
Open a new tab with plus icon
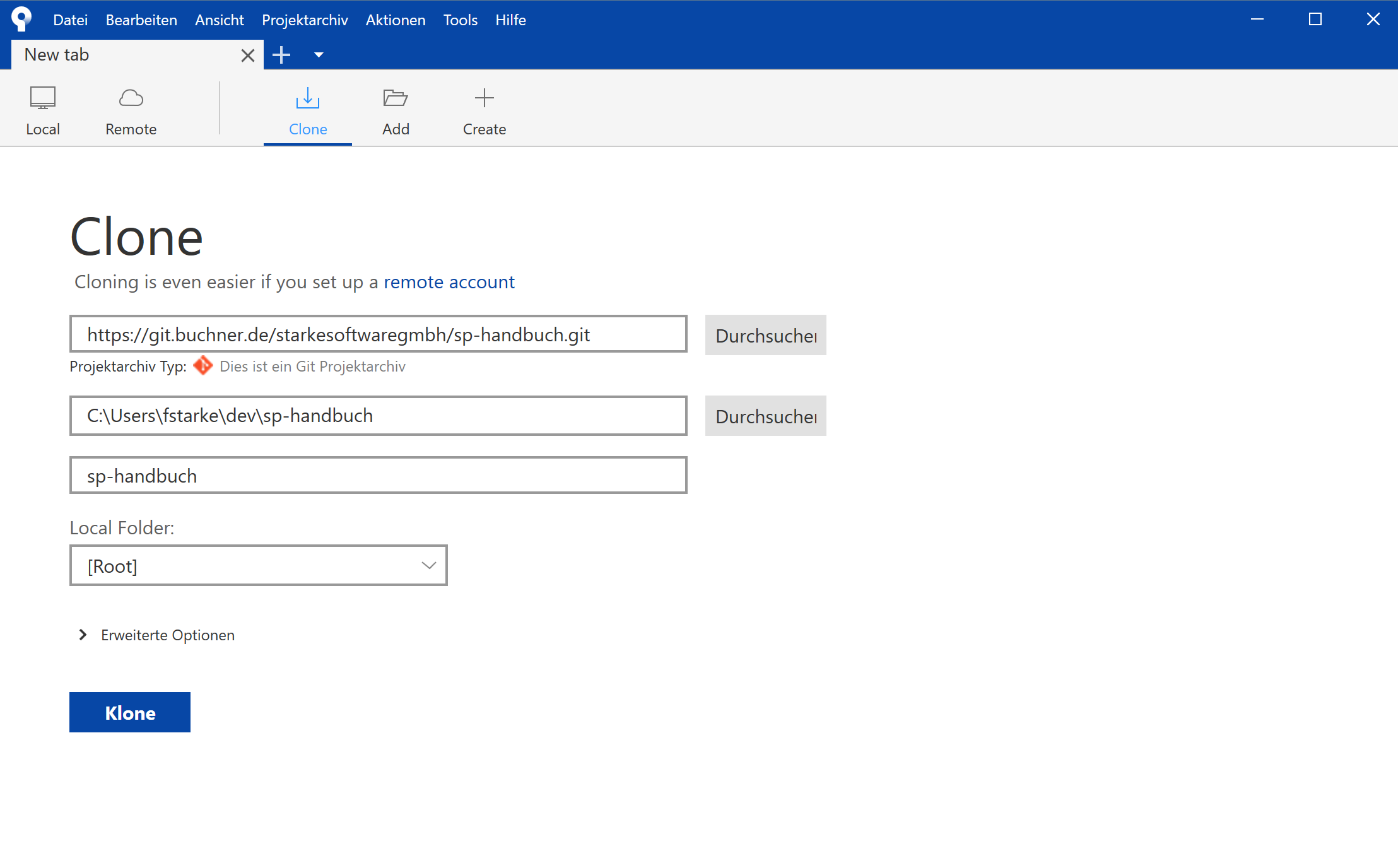point(281,55)
